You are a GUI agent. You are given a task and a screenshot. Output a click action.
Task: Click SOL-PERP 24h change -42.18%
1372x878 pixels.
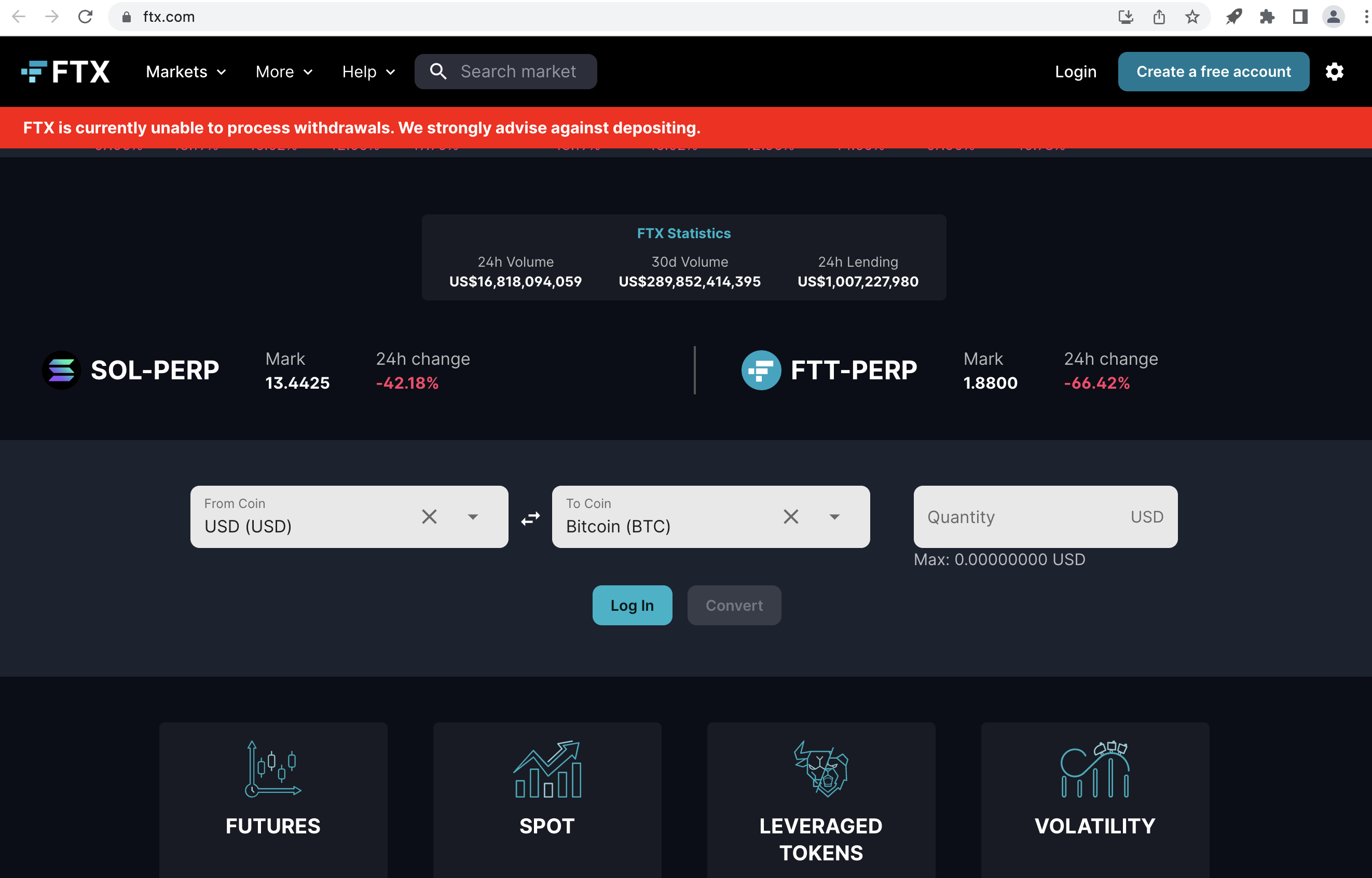tap(407, 382)
